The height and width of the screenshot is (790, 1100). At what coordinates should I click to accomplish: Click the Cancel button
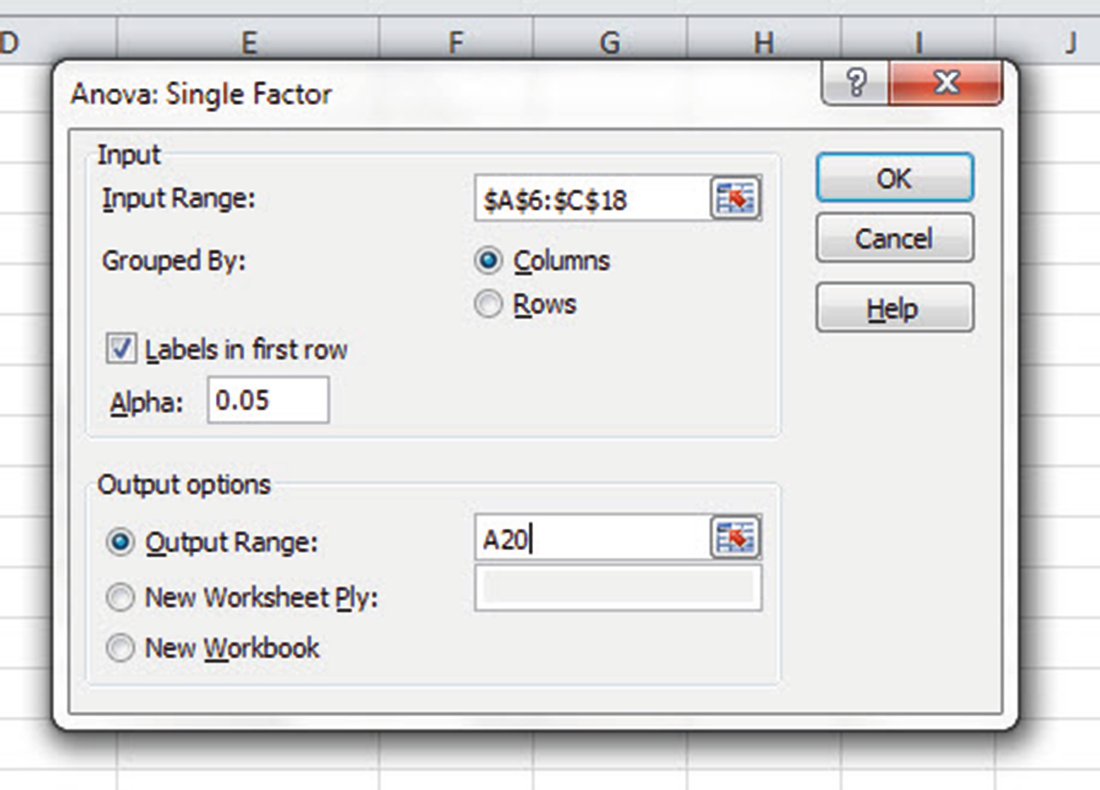894,239
